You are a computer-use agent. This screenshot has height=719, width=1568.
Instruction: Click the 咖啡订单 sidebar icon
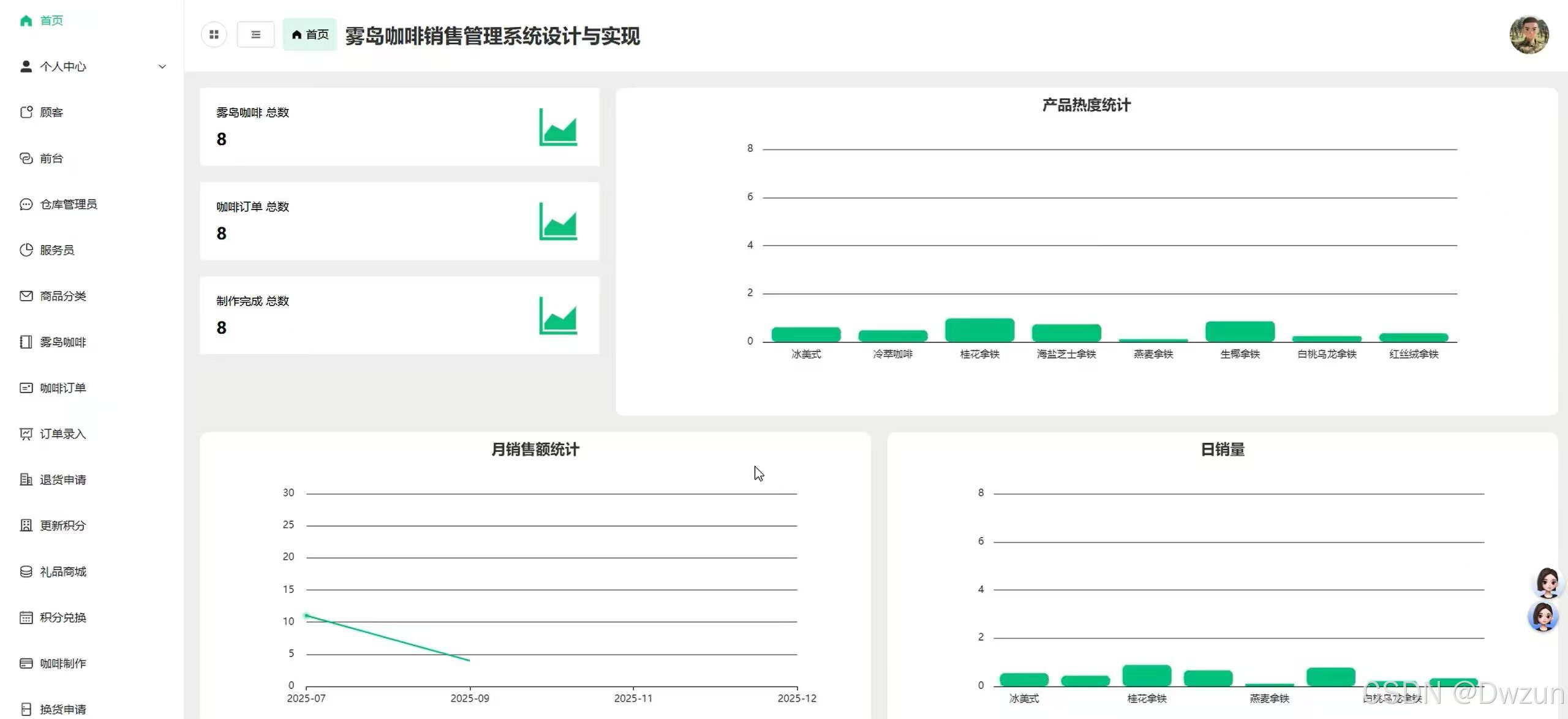26,388
